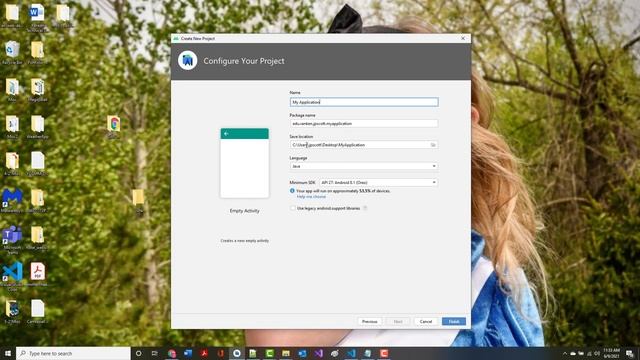Click help icon beside legacy libraries option

tap(365, 208)
